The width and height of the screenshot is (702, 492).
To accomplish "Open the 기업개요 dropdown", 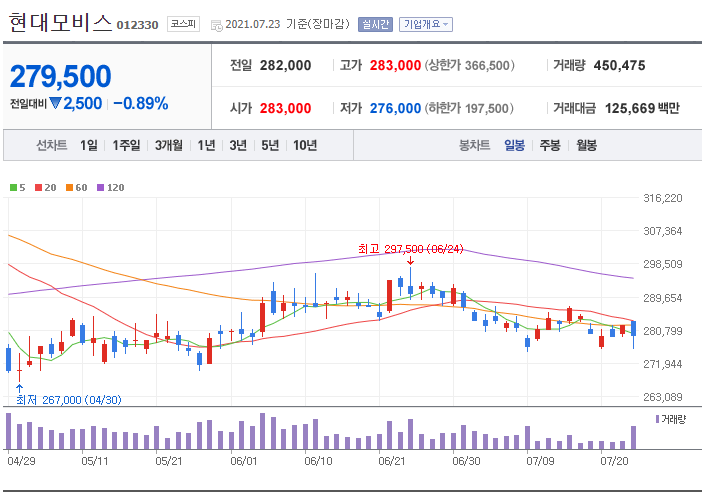I will (x=426, y=24).
